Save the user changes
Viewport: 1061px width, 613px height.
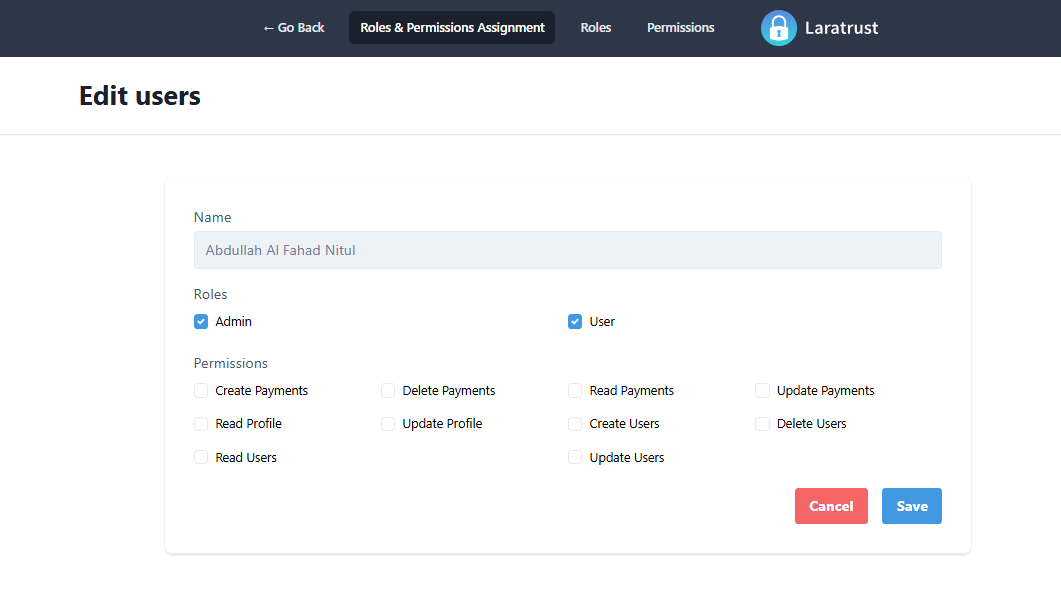911,506
